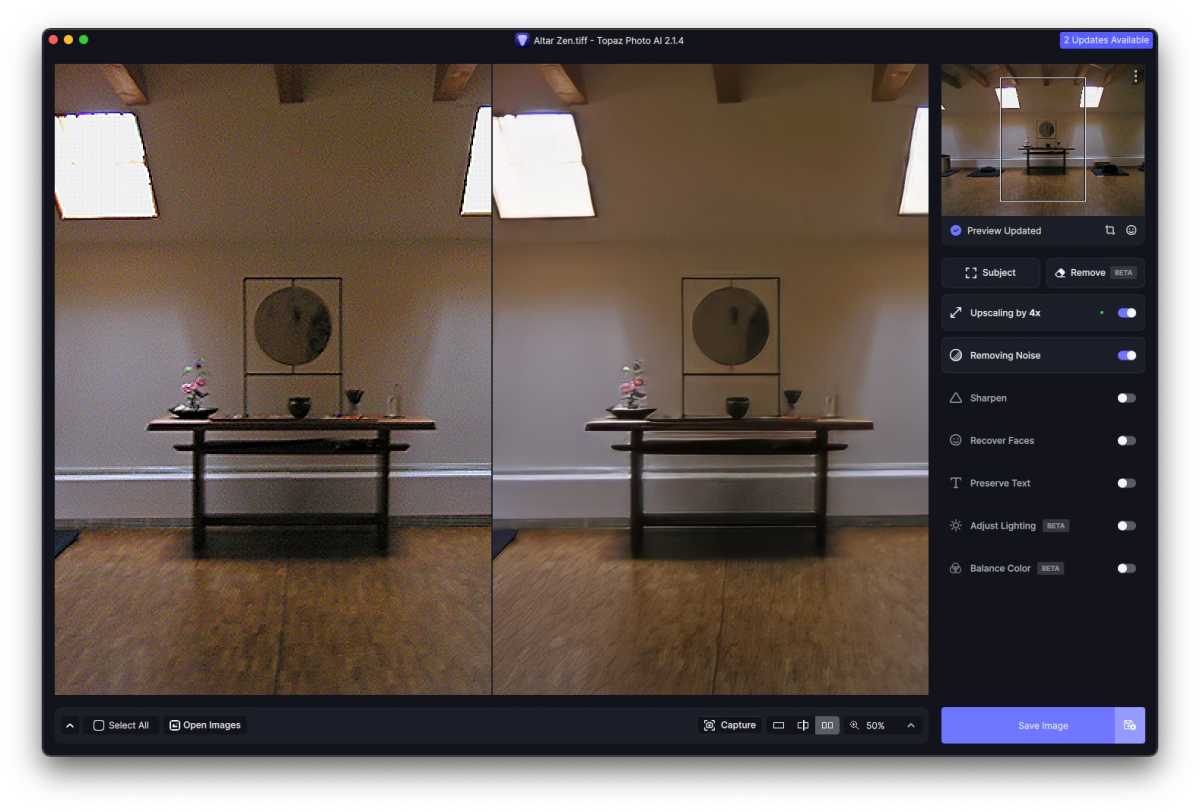1200x812 pixels.
Task: Click the Remove BETA button
Action: pos(1095,272)
